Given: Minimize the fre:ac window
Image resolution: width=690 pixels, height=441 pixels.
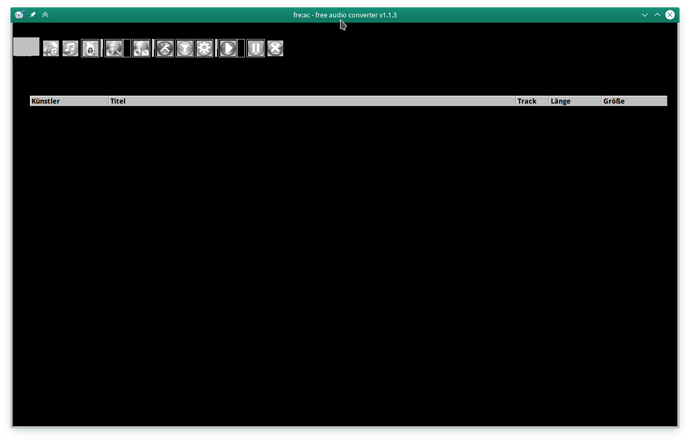Looking at the screenshot, I should point(645,15).
